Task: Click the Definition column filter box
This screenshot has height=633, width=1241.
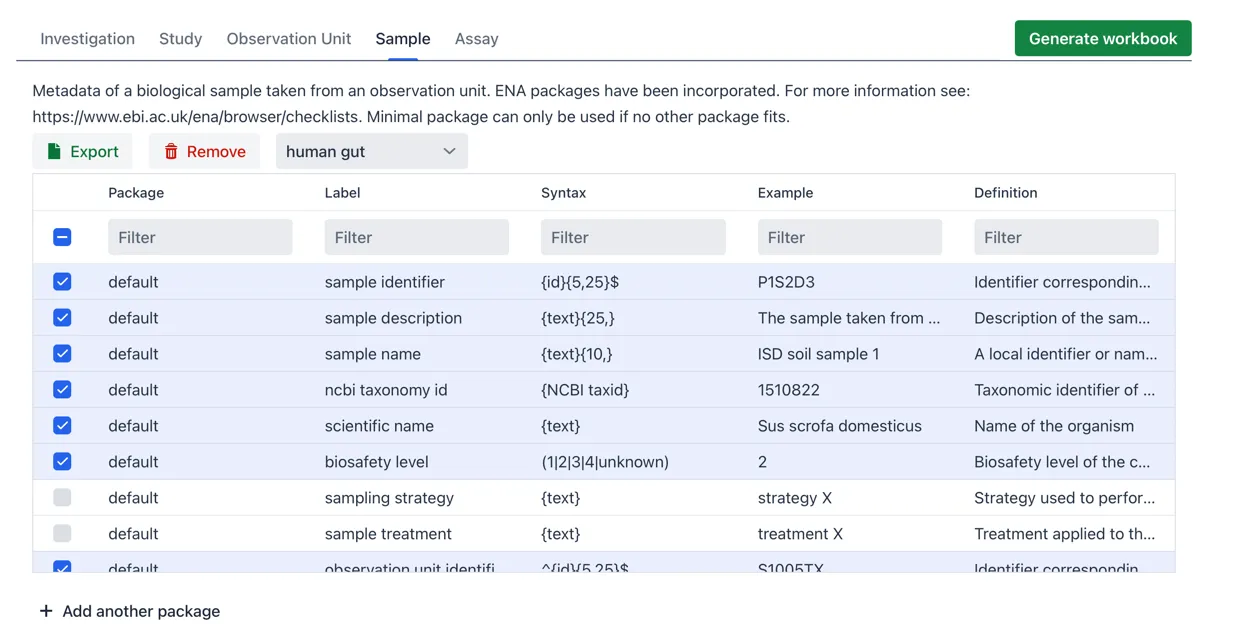Action: [1066, 237]
